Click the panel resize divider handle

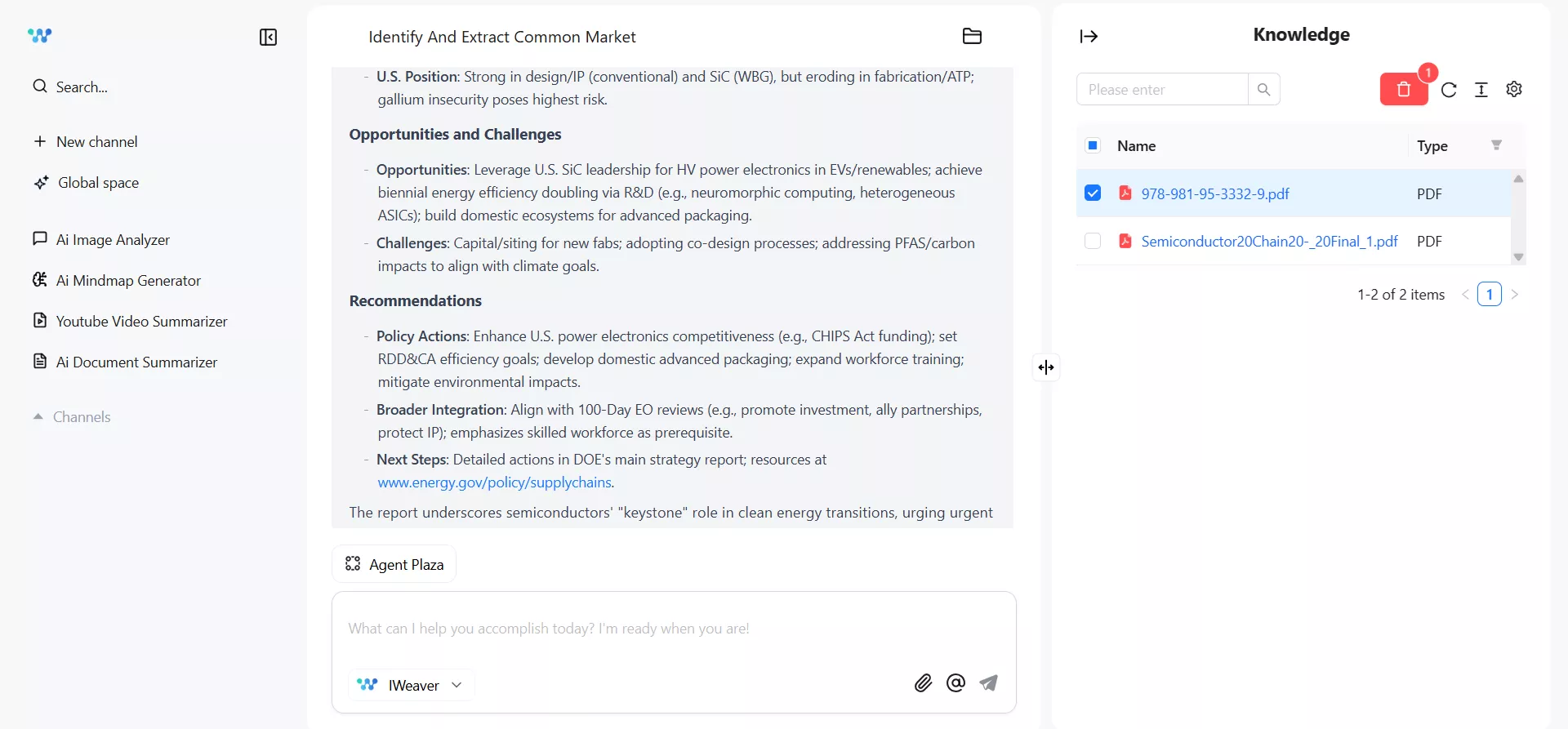click(1046, 367)
